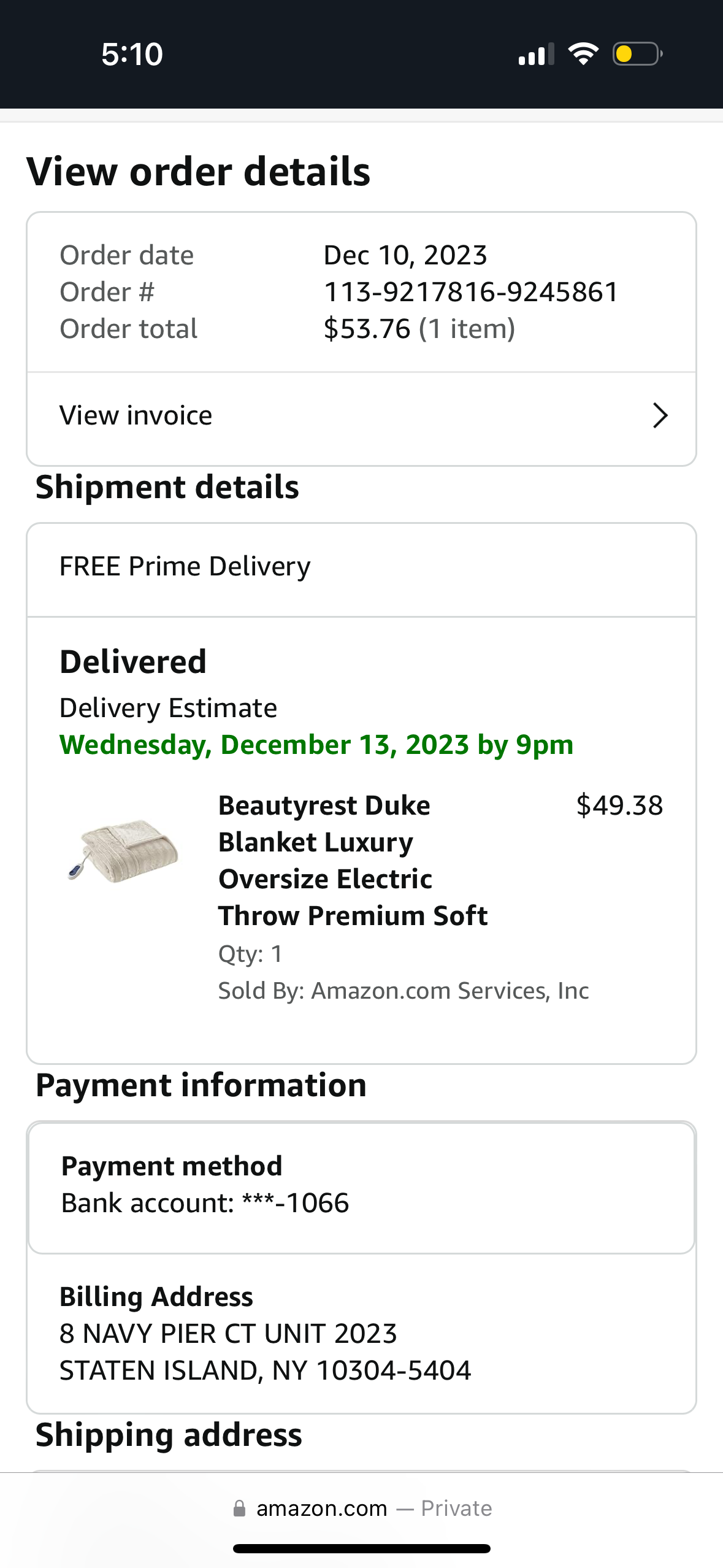The width and height of the screenshot is (723, 1568).
Task: Tap the Delivered status heading
Action: [133, 661]
